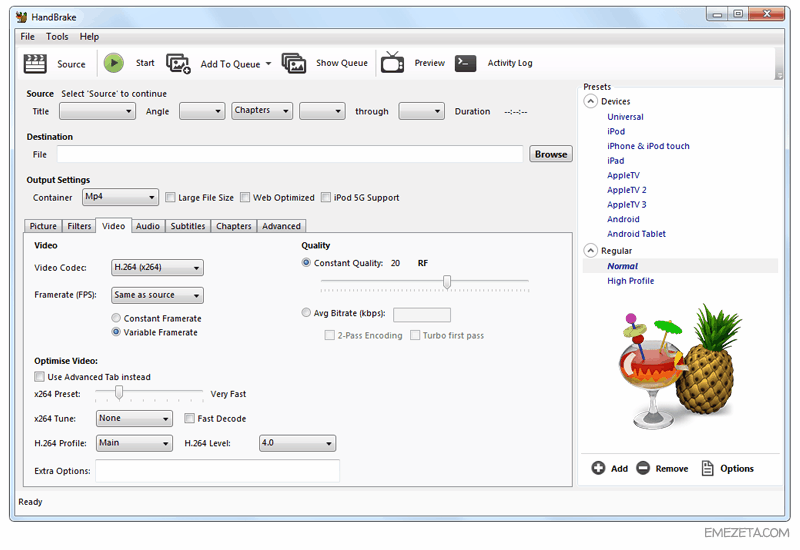Open the Add To Queue dropdown arrow
This screenshot has width=800, height=550.
(x=268, y=64)
